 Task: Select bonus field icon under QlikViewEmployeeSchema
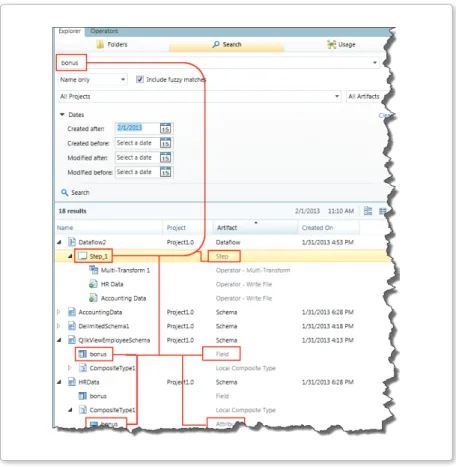82,354
